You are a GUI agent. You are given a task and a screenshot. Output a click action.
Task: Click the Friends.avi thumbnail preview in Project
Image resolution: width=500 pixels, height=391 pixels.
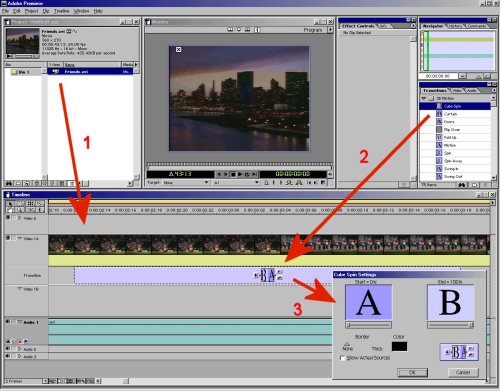(x=23, y=41)
